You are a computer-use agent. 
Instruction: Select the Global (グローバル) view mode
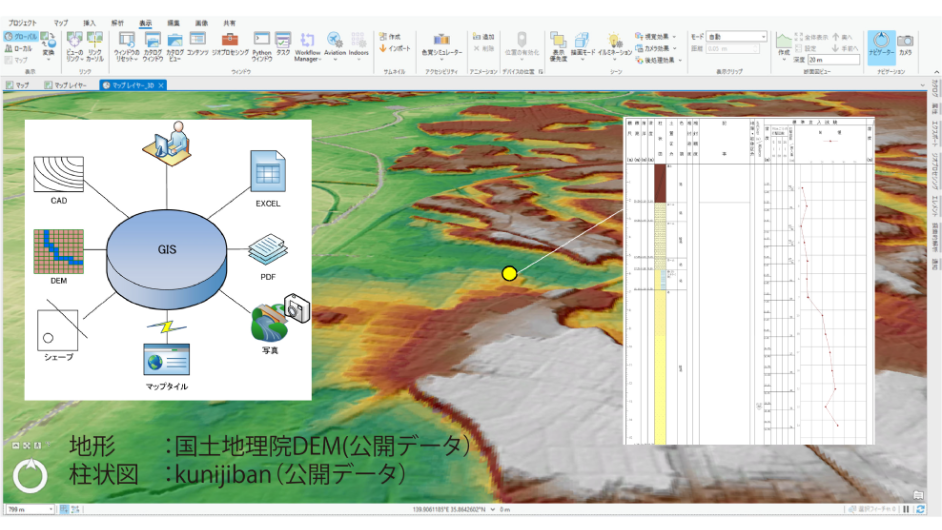point(19,36)
